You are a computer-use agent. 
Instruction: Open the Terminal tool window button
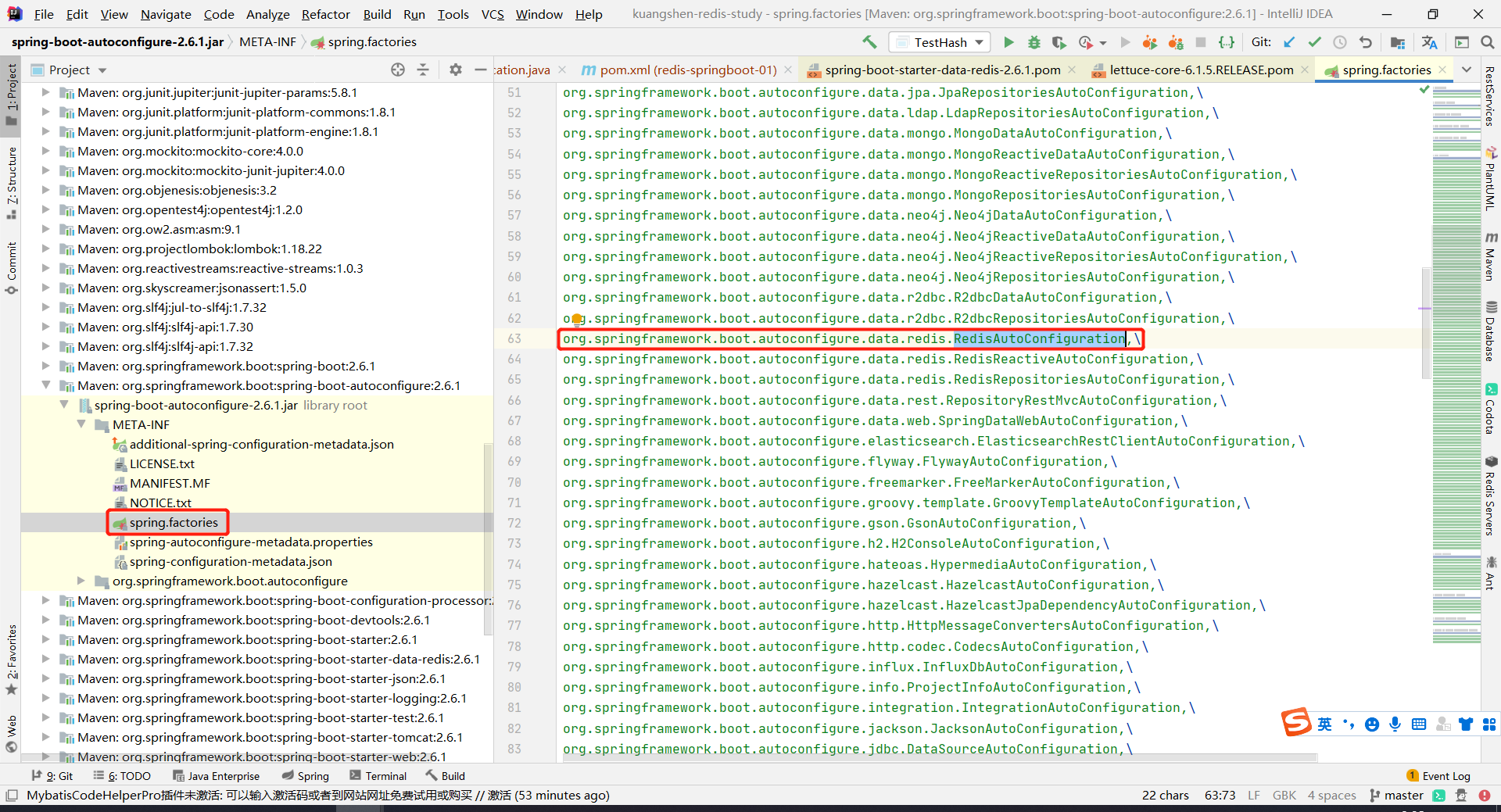378,776
